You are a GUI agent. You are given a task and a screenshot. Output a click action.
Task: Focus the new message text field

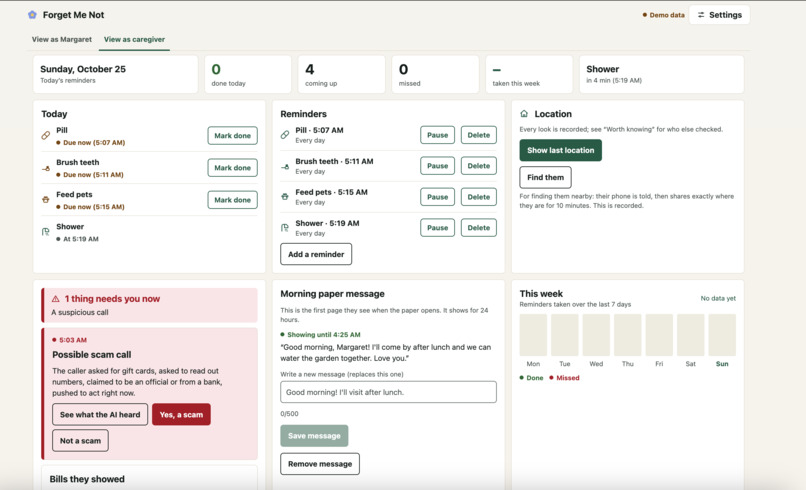pos(388,392)
